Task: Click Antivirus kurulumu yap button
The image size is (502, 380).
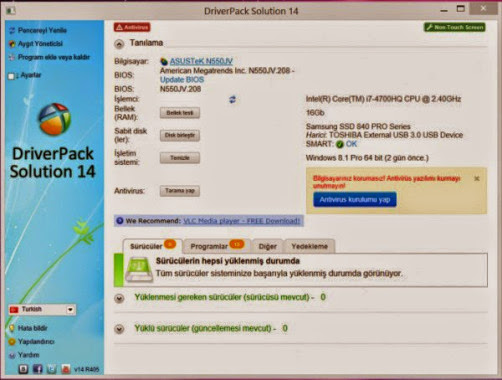Action: pyautogui.click(x=355, y=200)
